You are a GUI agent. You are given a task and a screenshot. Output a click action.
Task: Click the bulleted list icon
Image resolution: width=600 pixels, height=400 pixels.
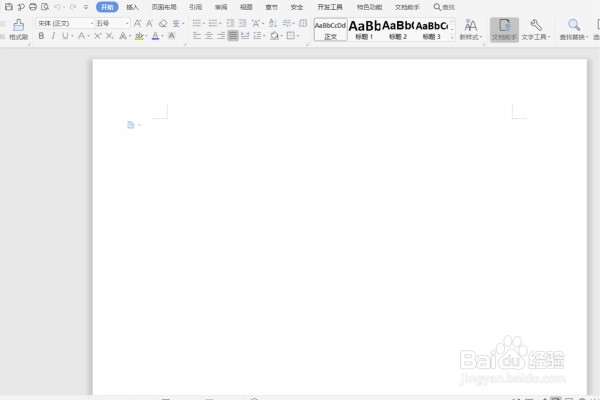(197, 23)
